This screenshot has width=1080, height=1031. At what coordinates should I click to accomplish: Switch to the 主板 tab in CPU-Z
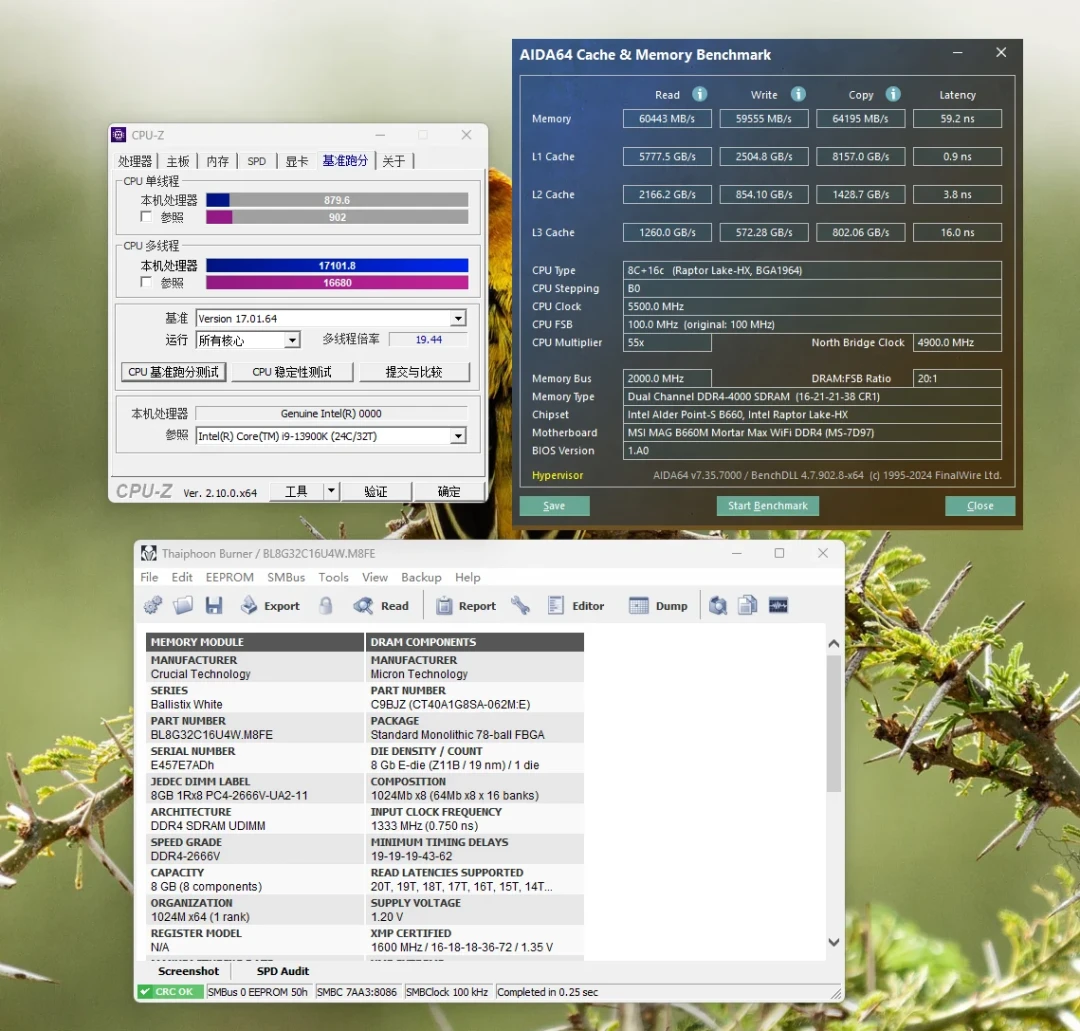tap(178, 161)
